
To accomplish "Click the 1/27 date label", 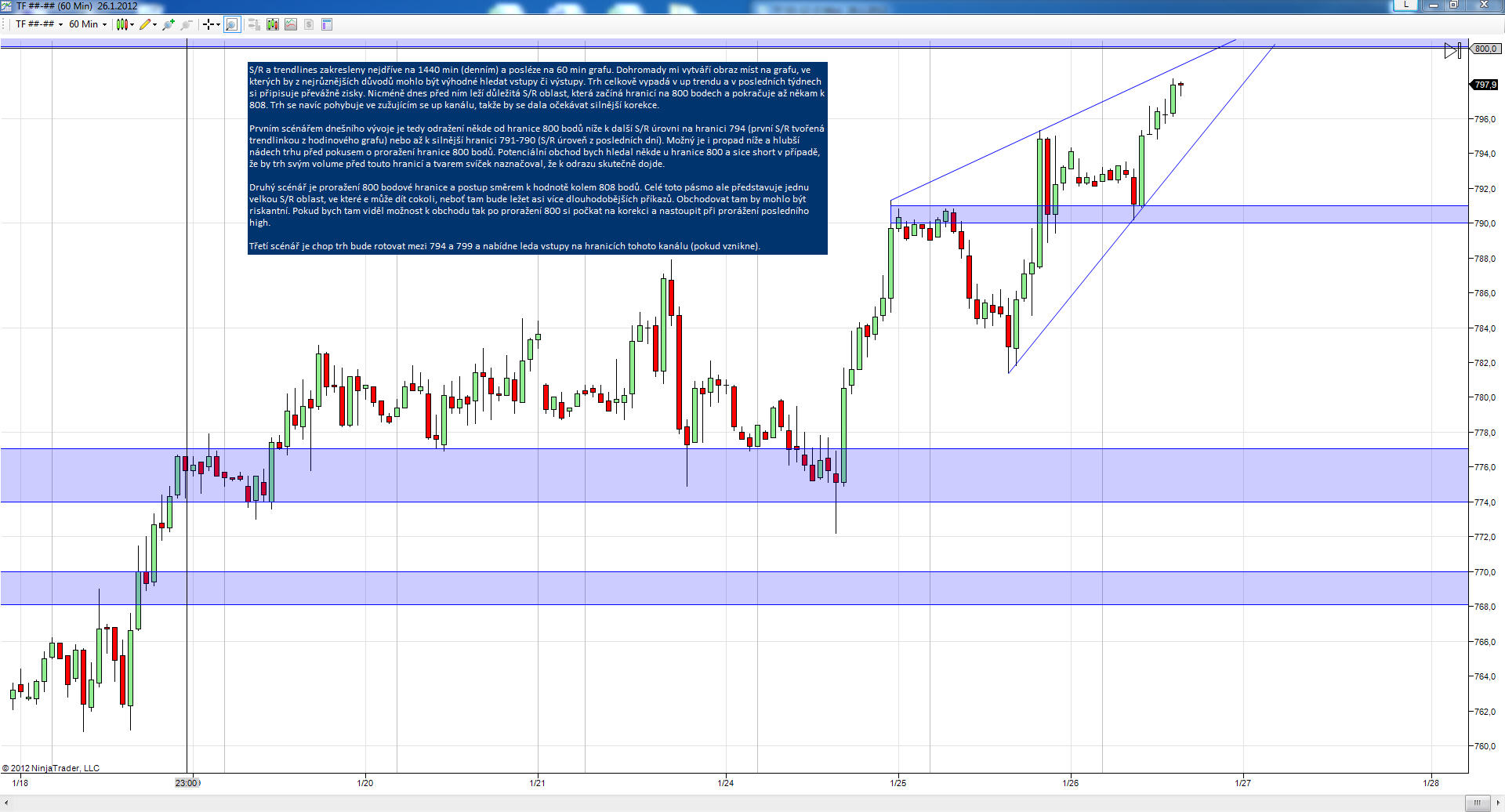I will coord(1243,782).
